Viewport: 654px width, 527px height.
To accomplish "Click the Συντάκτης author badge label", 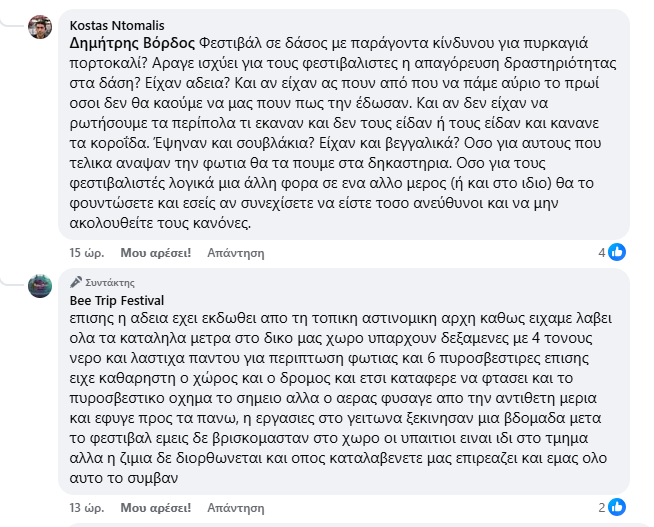I will [x=110, y=283].
